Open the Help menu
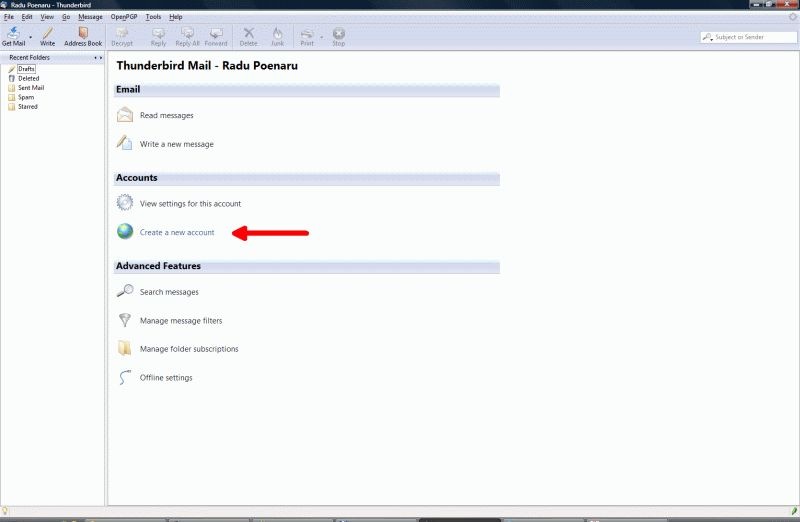This screenshot has width=800, height=522. [176, 17]
